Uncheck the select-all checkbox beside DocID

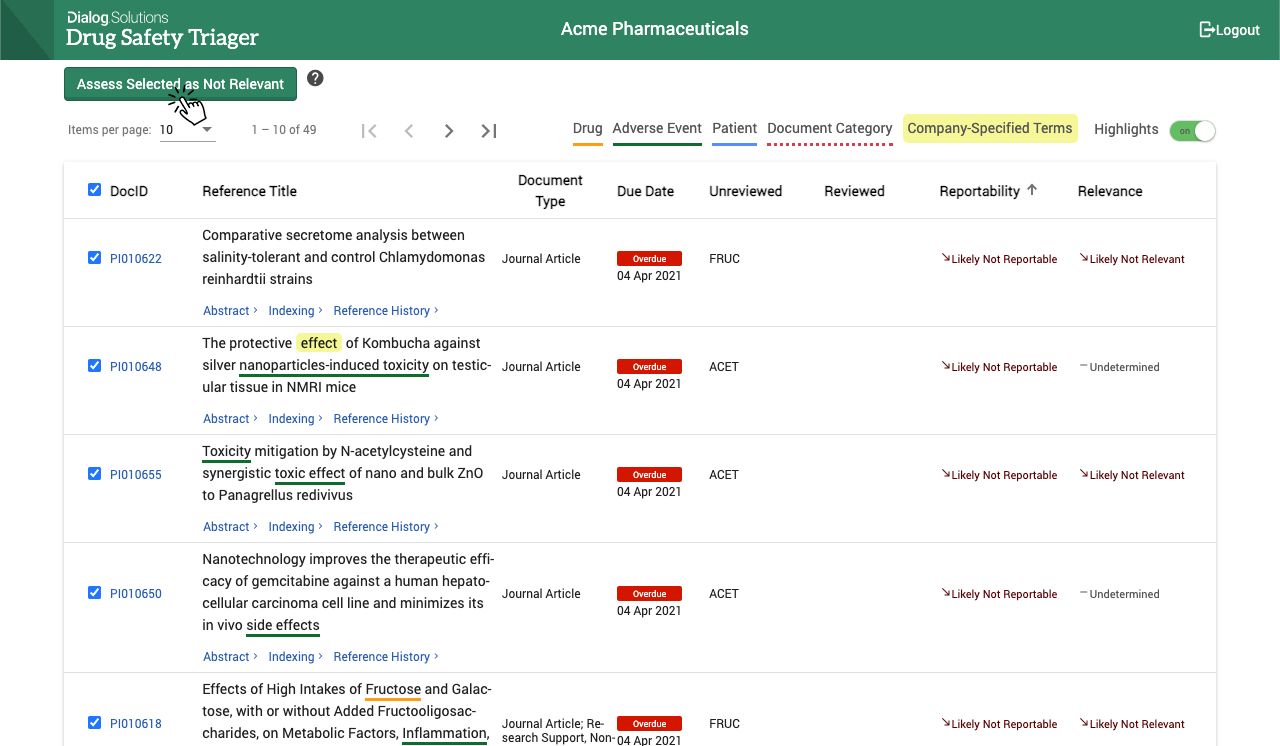click(x=94, y=190)
